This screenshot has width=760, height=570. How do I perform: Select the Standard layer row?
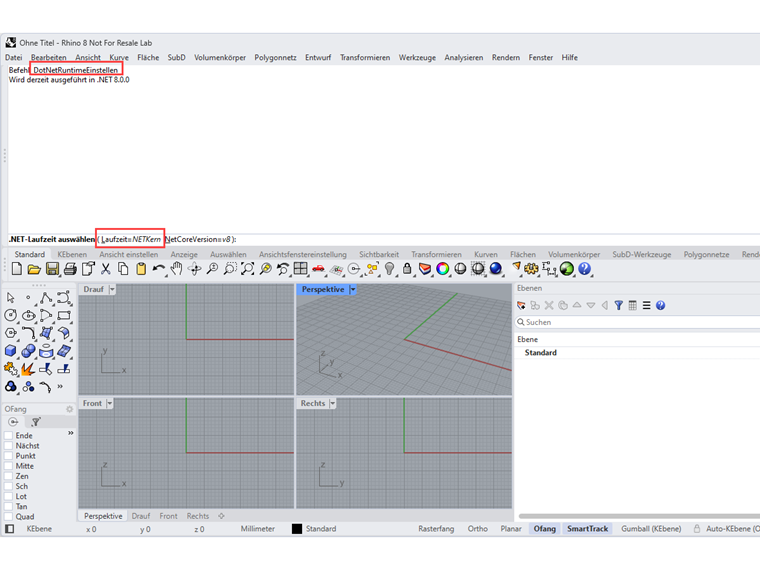pyautogui.click(x=637, y=352)
